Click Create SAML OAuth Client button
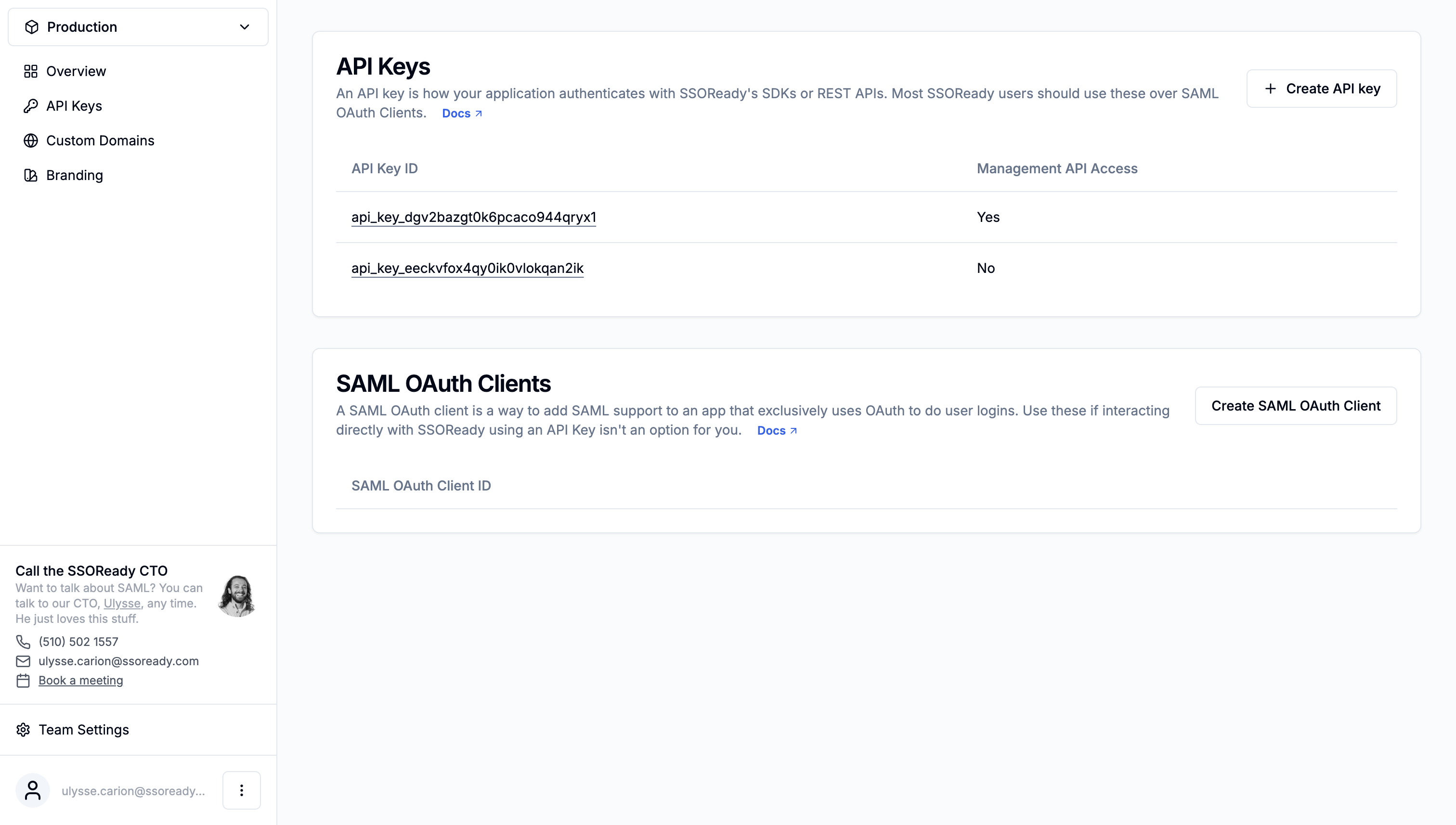 point(1296,406)
